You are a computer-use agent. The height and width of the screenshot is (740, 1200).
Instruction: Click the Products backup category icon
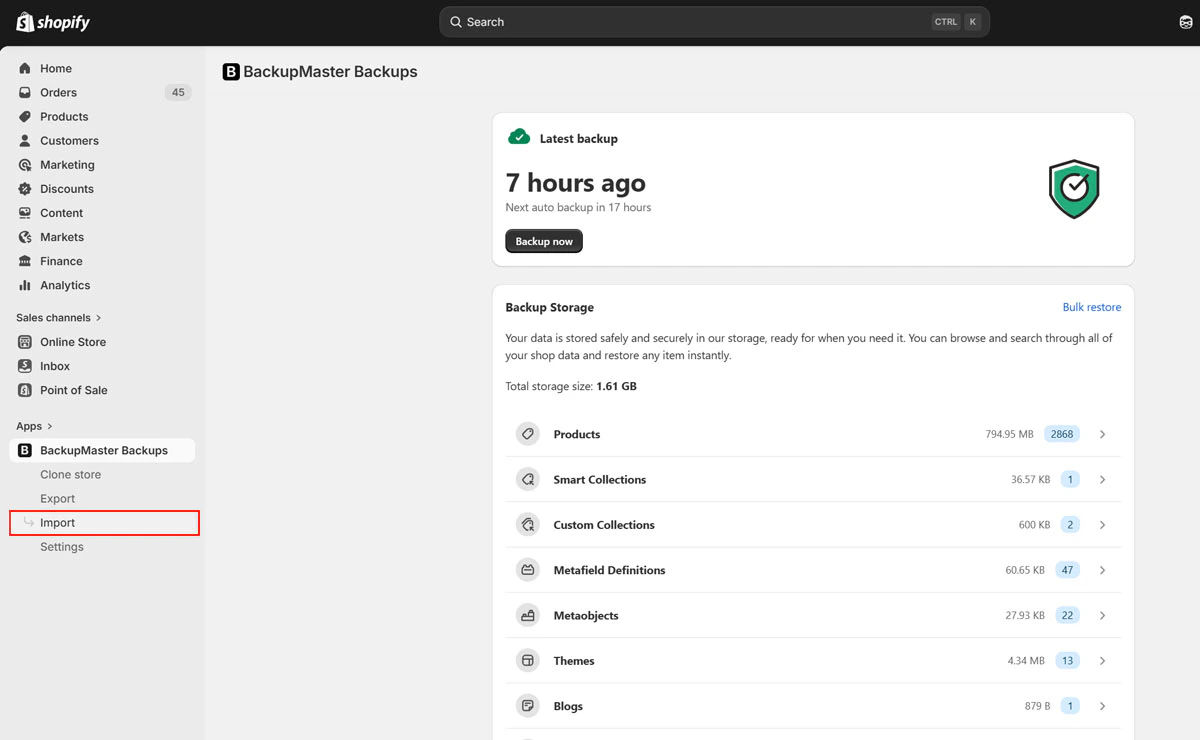tap(527, 434)
